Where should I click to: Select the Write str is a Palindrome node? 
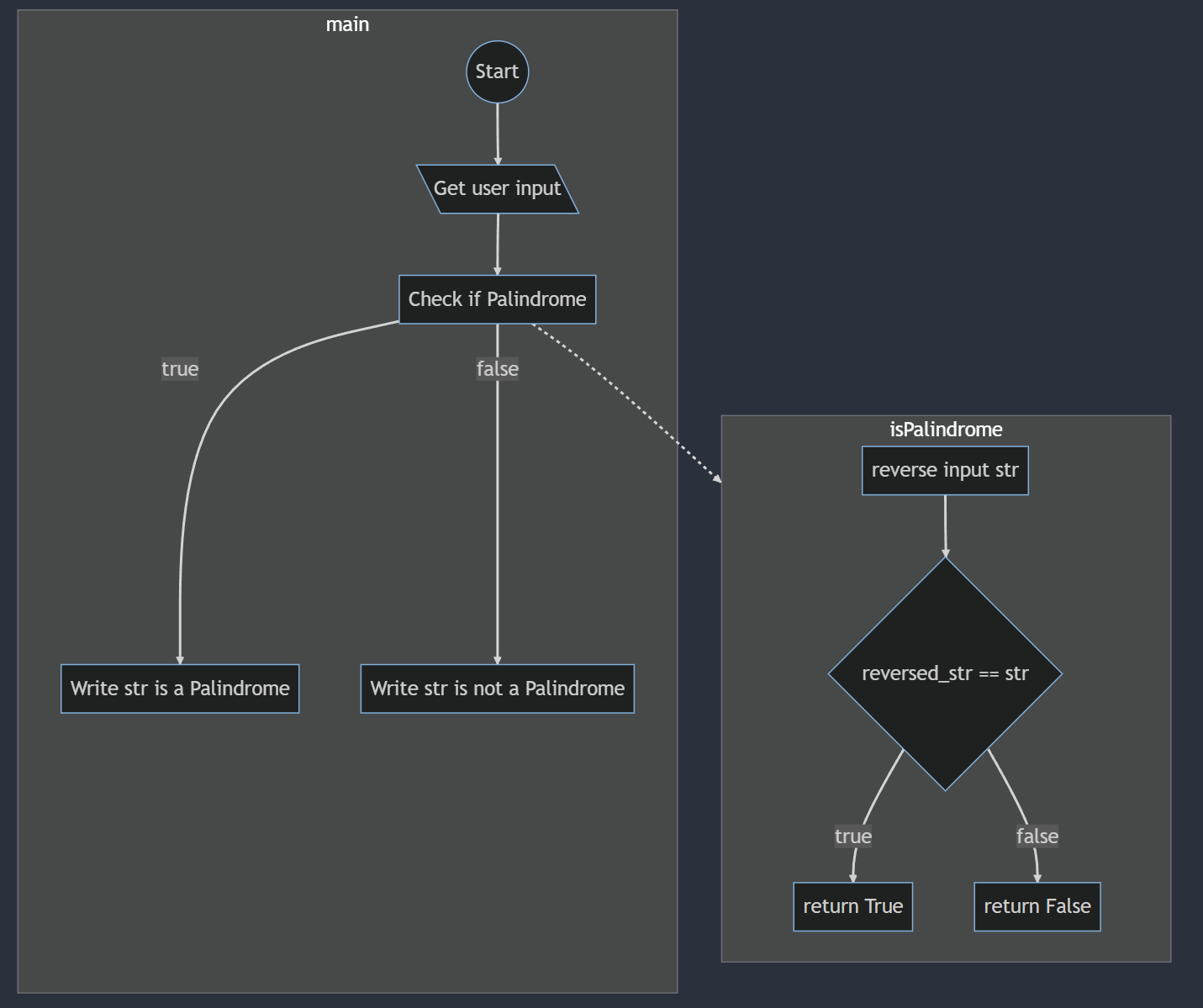tap(179, 689)
